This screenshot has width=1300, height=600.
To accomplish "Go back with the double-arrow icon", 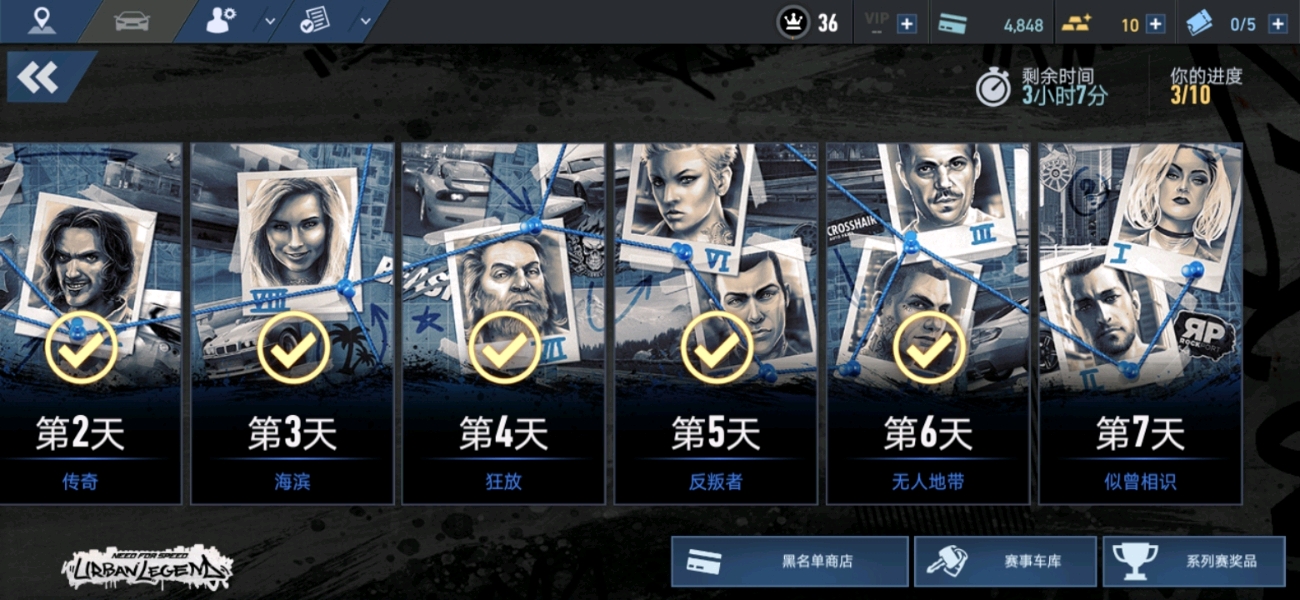I will tap(39, 77).
